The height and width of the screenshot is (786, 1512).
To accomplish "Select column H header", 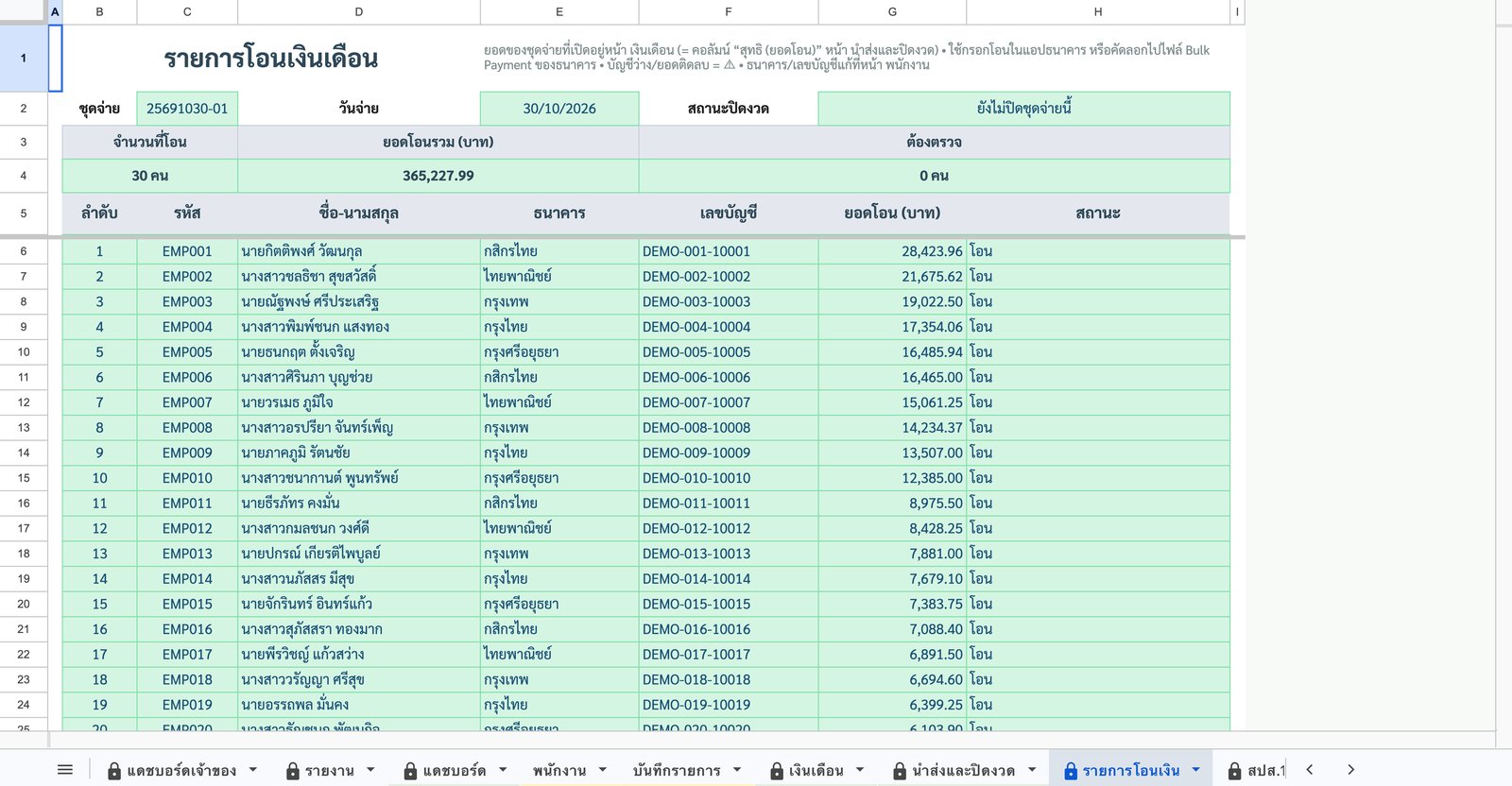I will pos(1098,11).
